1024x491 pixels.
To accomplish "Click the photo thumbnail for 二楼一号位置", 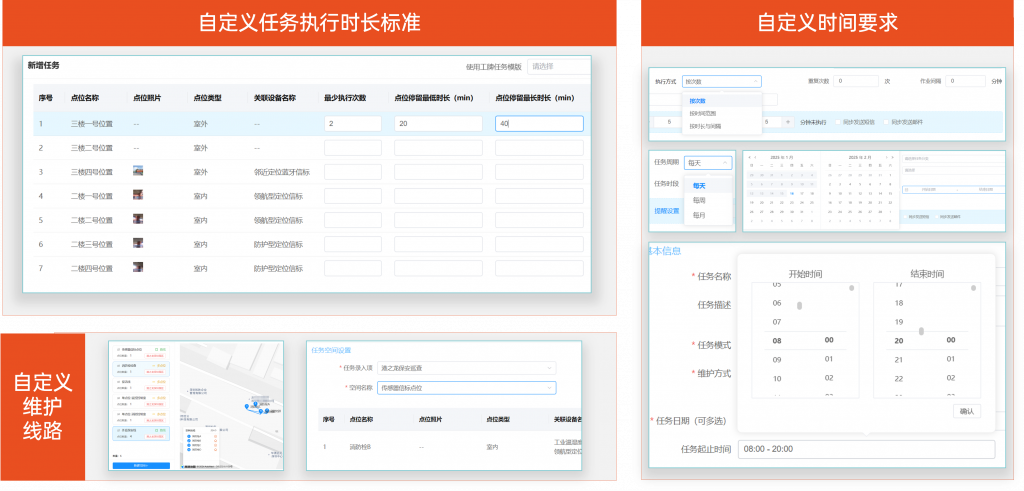I will (x=139, y=195).
